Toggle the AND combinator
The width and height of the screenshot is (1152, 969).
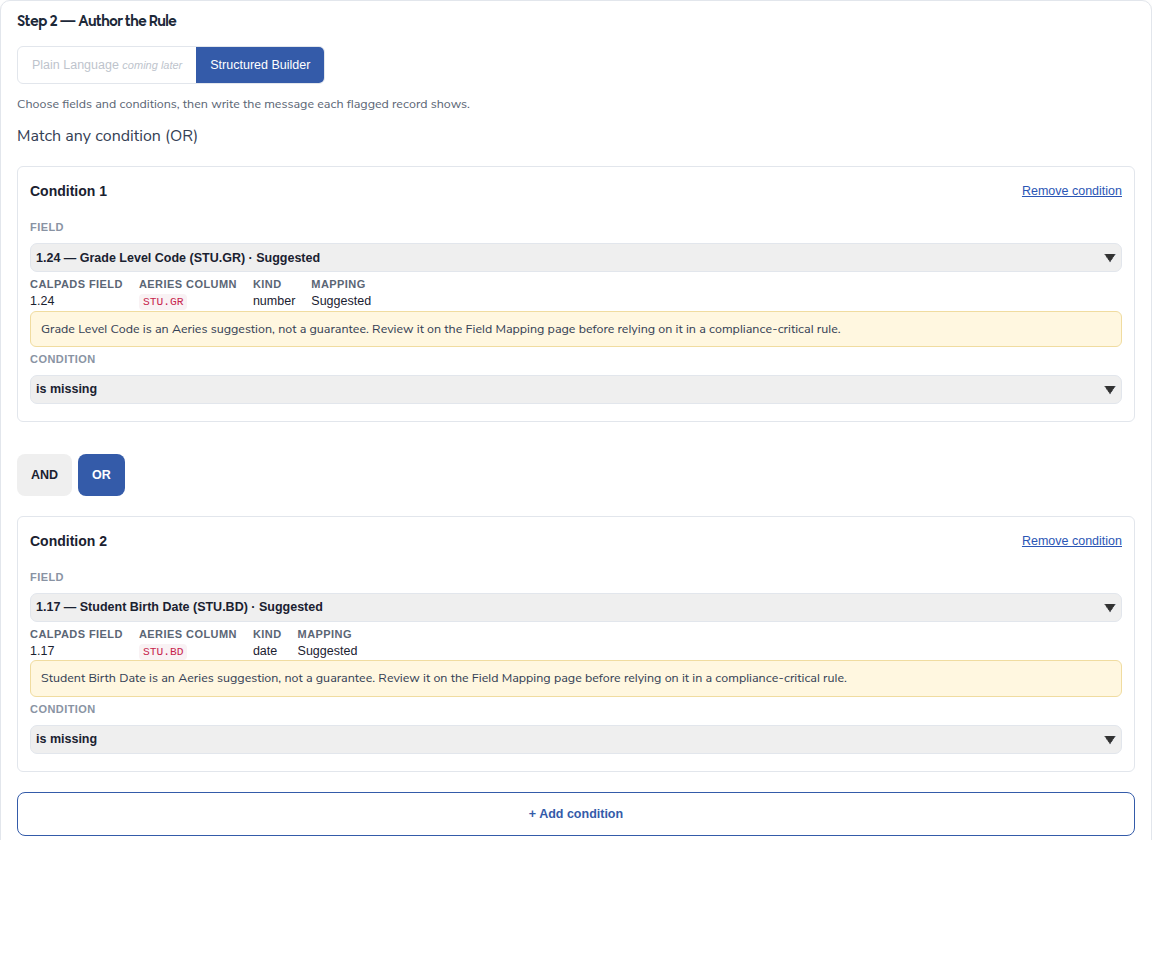(44, 475)
